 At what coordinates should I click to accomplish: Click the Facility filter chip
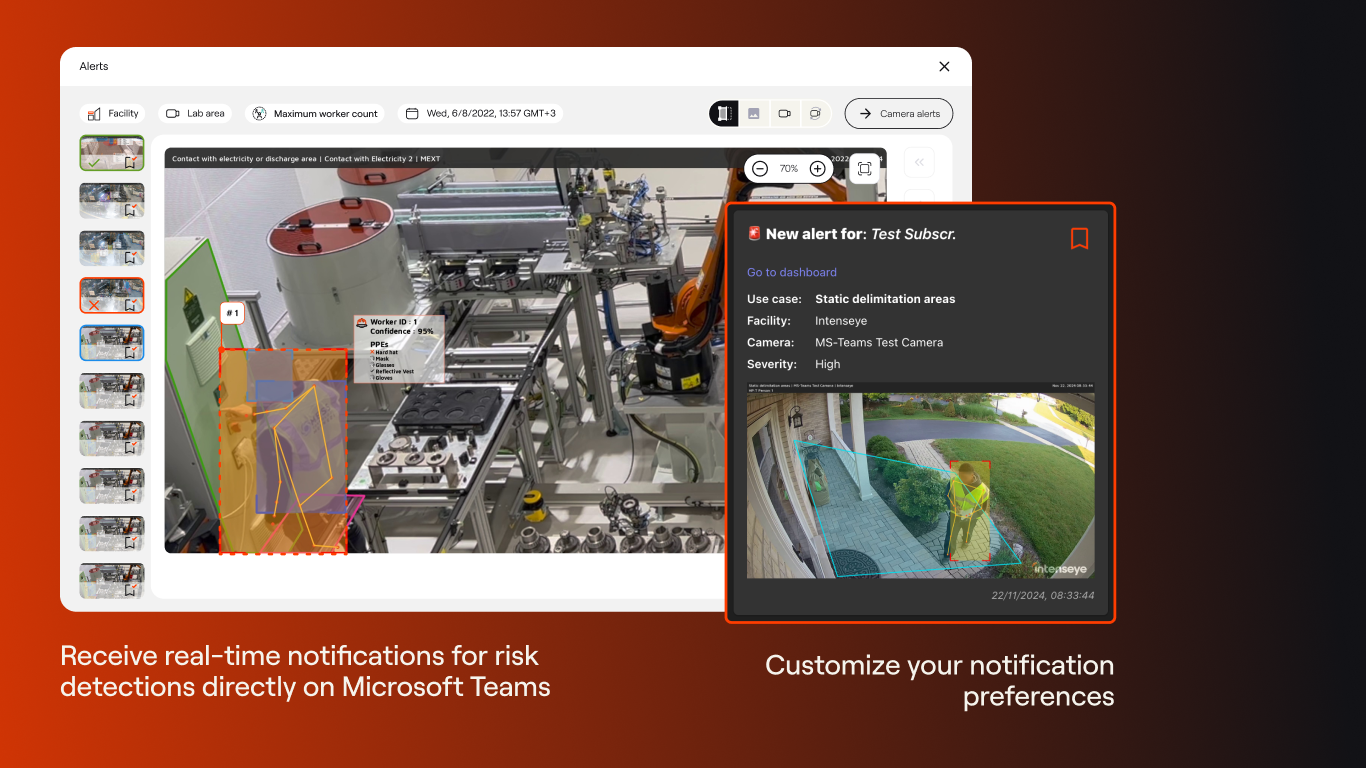(113, 114)
